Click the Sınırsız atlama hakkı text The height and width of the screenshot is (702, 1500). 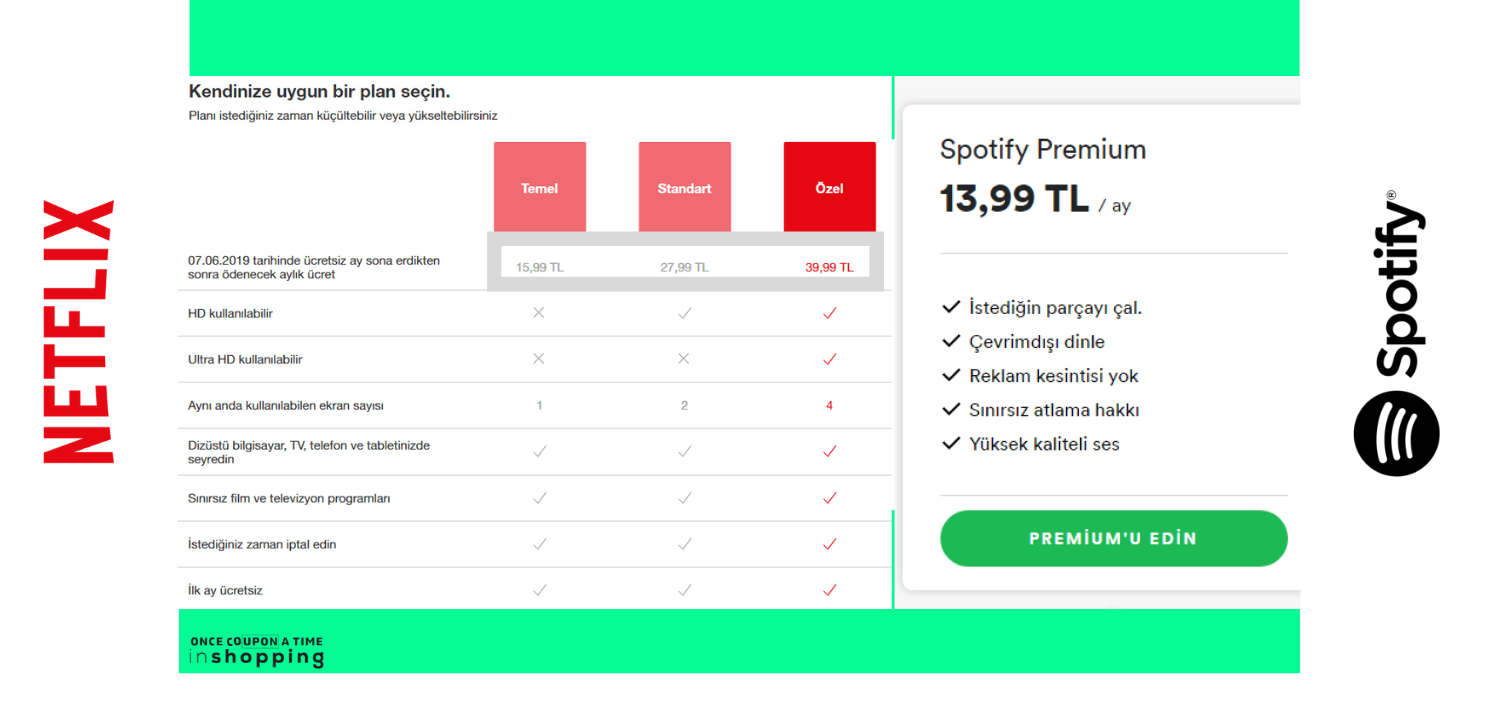pos(1054,410)
